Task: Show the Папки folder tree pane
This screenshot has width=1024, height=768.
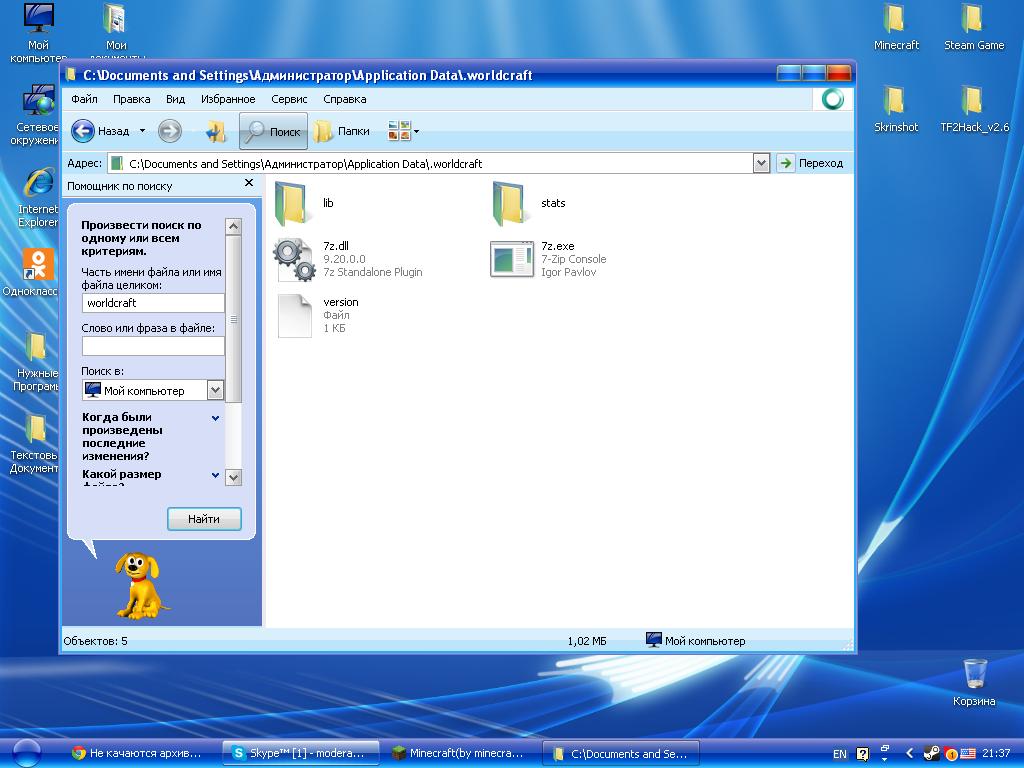Action: (x=342, y=131)
